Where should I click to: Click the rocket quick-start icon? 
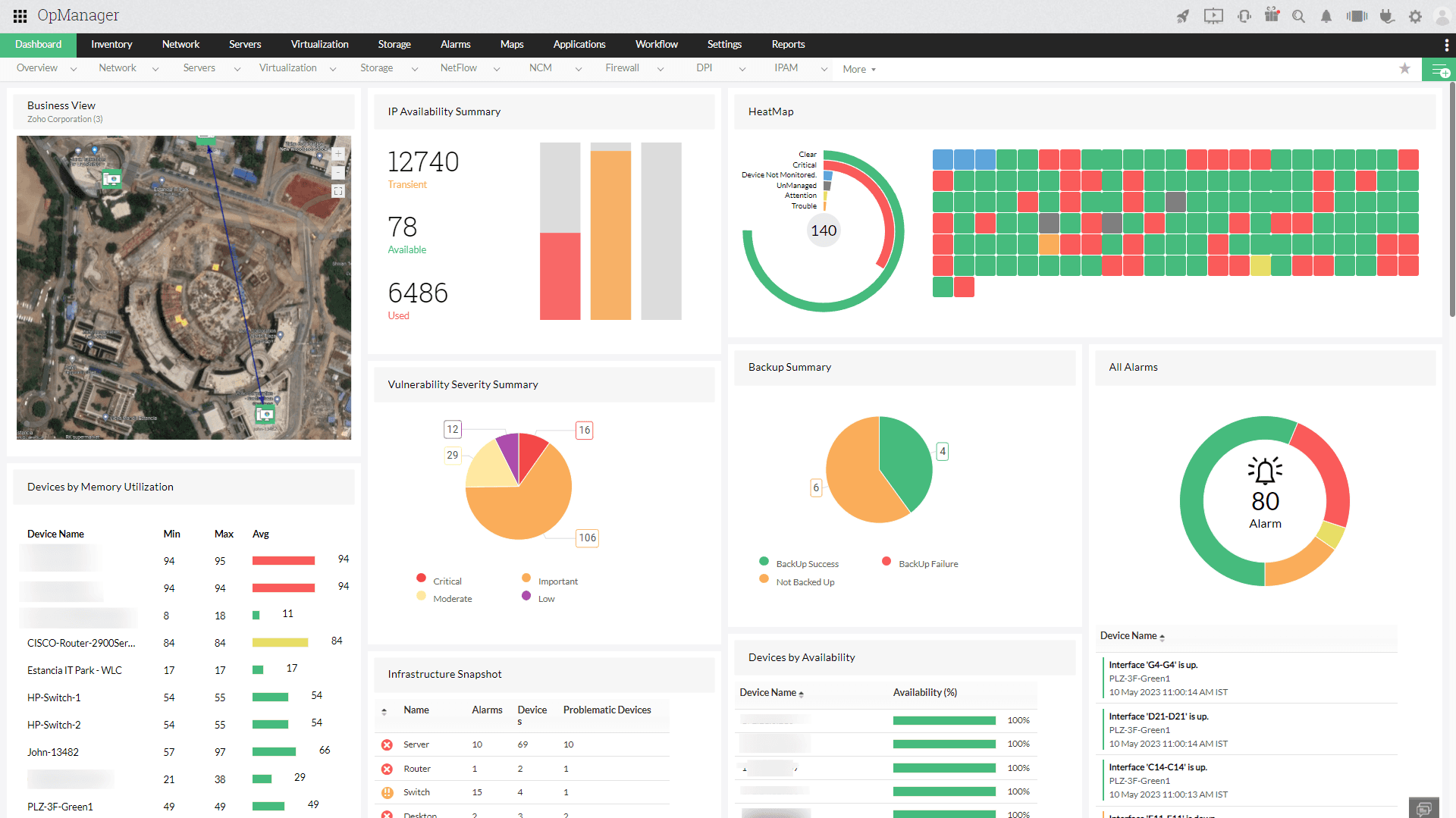coord(1182,16)
